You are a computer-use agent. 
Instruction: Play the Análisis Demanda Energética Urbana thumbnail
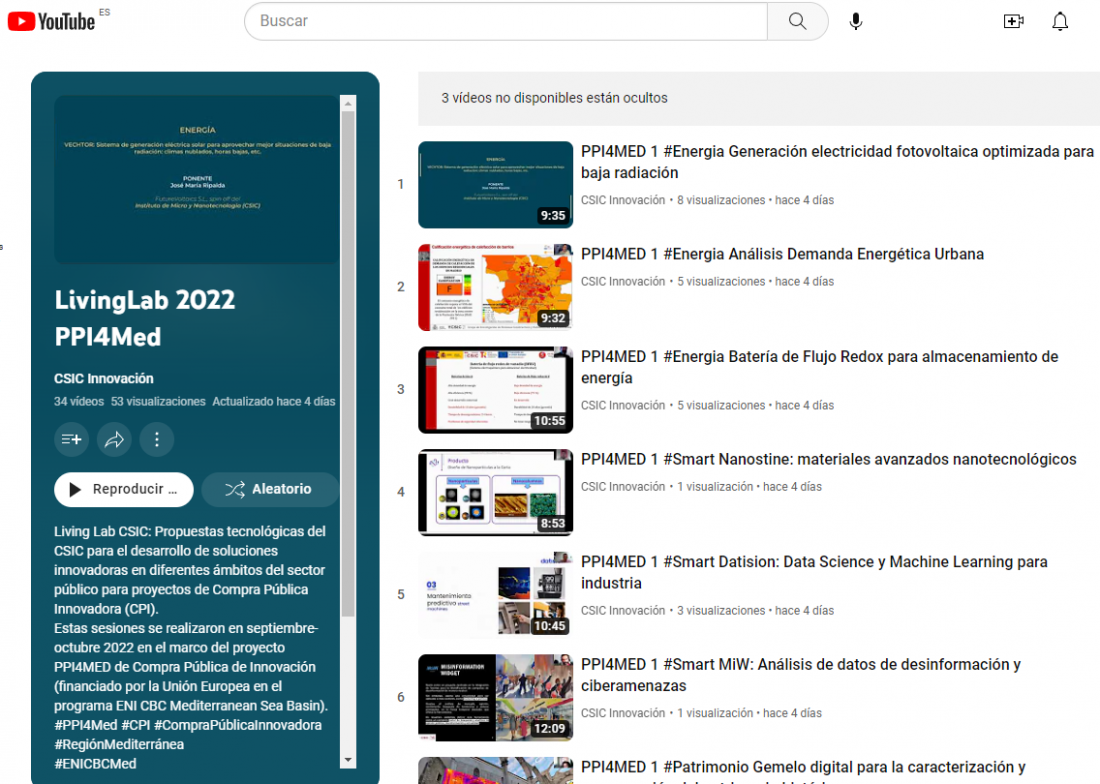click(495, 286)
